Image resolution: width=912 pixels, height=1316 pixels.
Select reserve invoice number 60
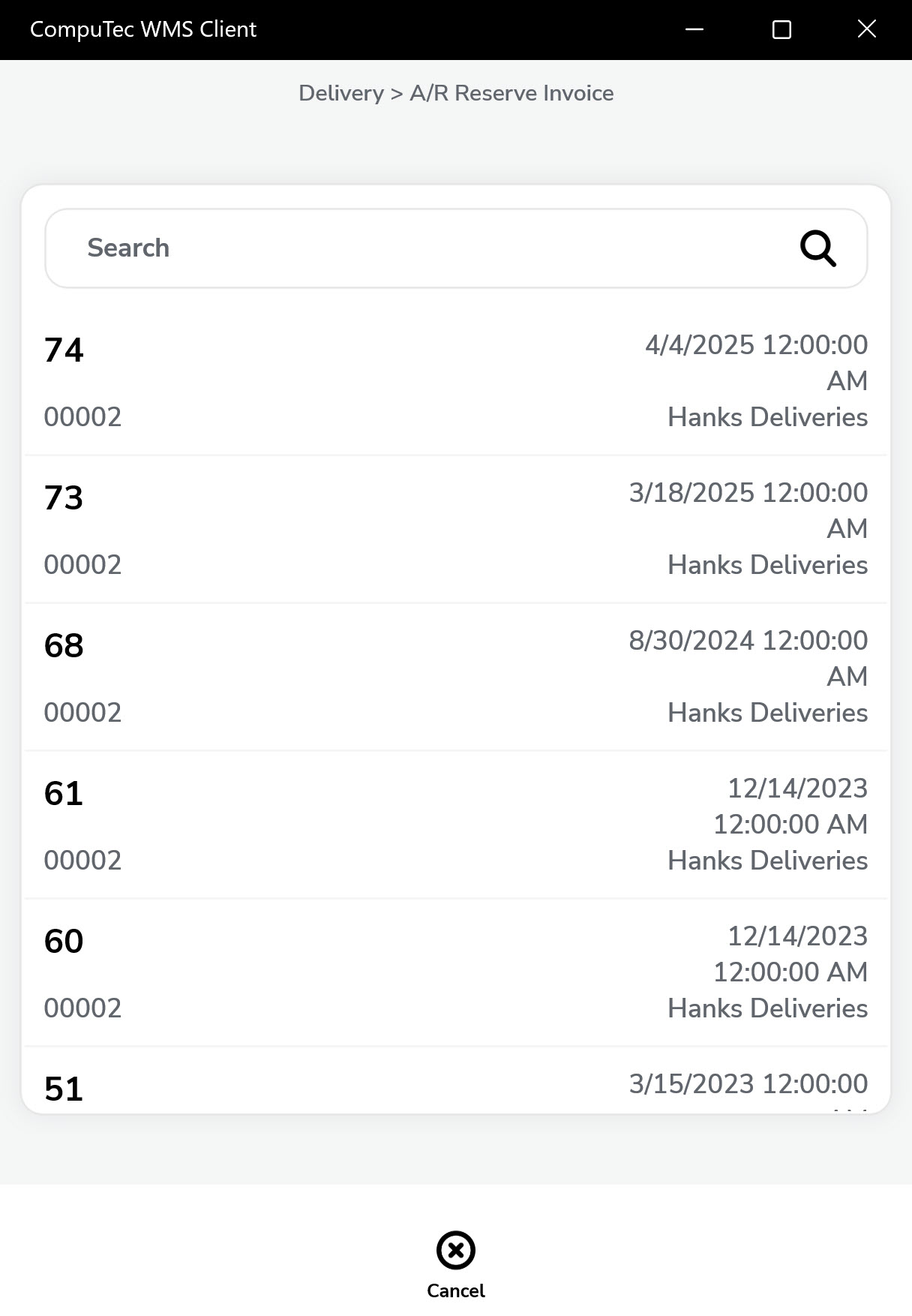point(64,942)
